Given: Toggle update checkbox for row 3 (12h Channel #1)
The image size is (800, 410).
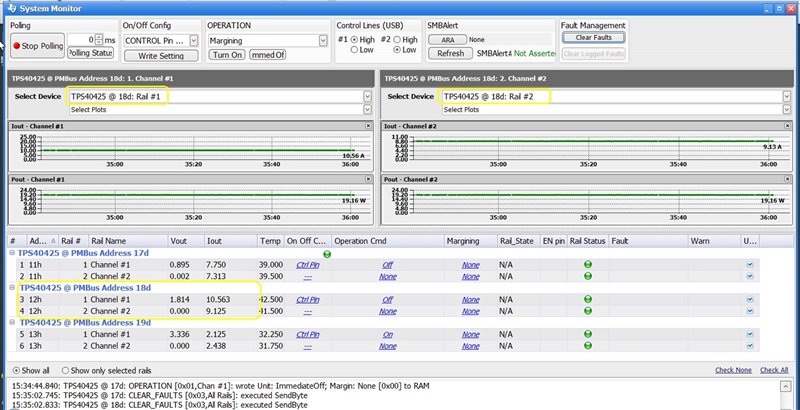Looking at the screenshot, I should pos(749,299).
